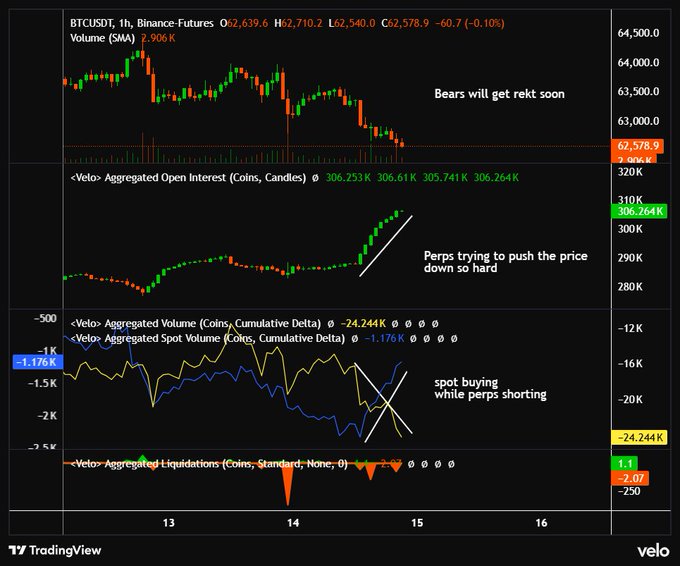Click the yellow -24.244K legend value
The height and width of the screenshot is (566, 680).
click(x=363, y=324)
